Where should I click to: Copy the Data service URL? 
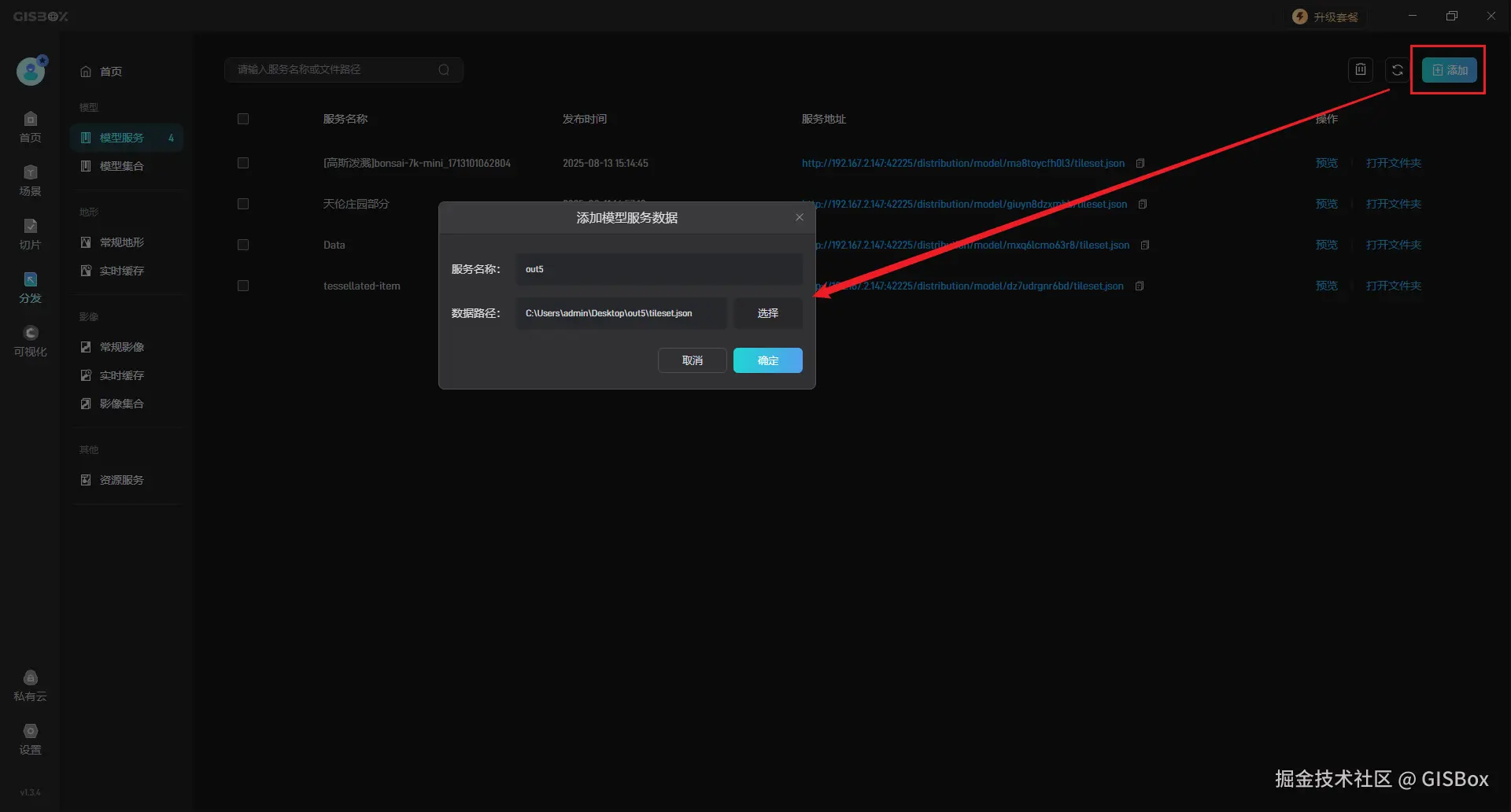click(1145, 245)
